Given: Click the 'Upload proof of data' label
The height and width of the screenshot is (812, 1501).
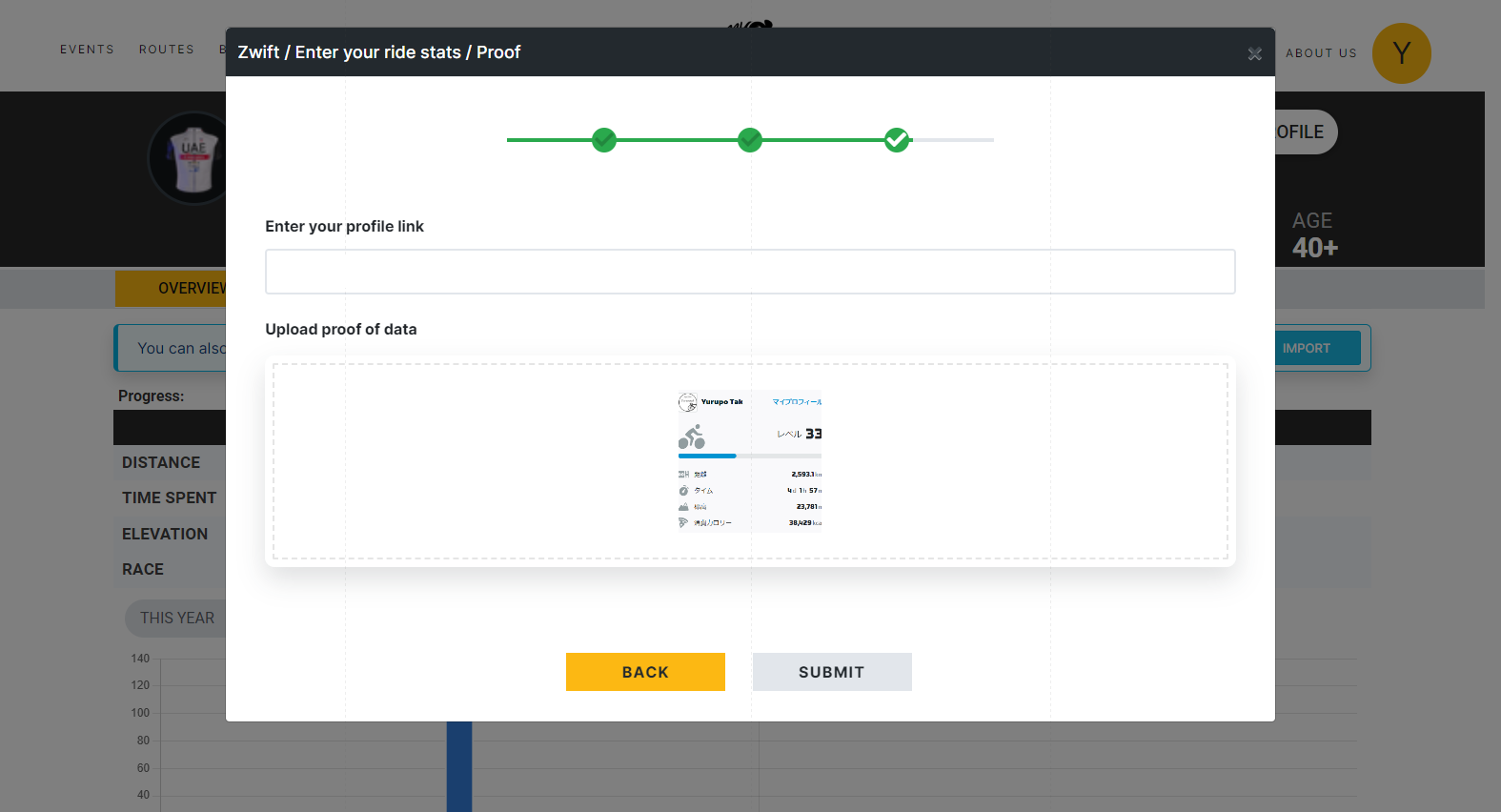Looking at the screenshot, I should [341, 330].
